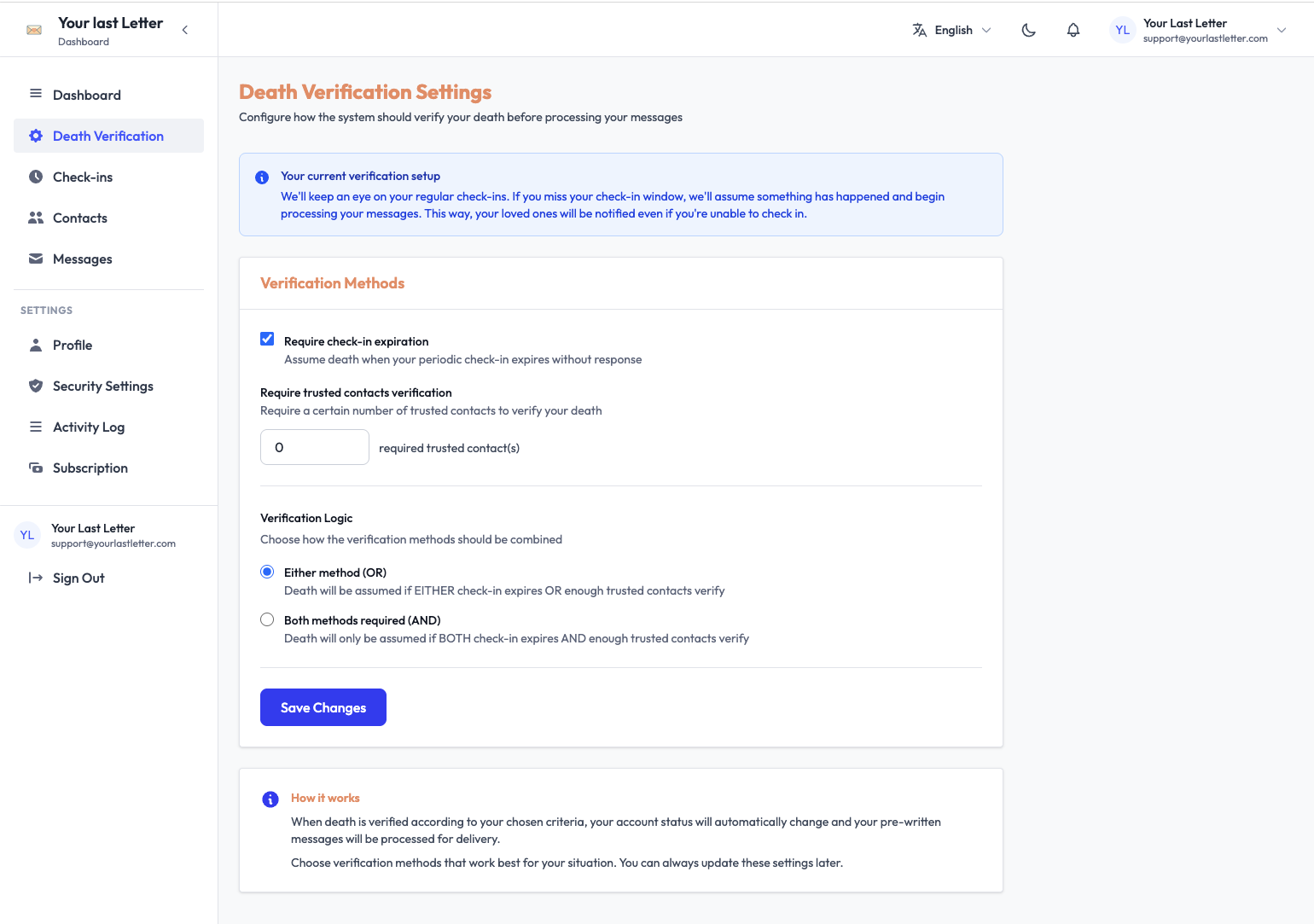This screenshot has width=1314, height=924.
Task: Open the Activity Log section
Action: pyautogui.click(x=89, y=427)
